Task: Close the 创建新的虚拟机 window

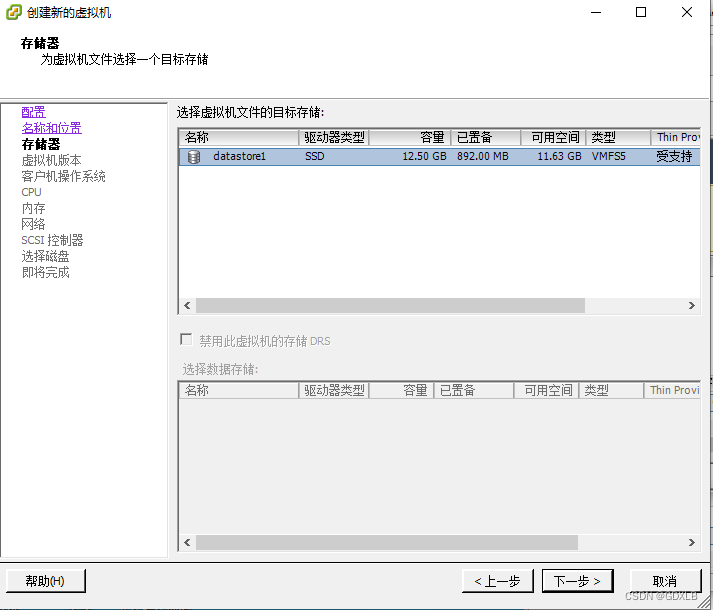Action: [x=687, y=12]
